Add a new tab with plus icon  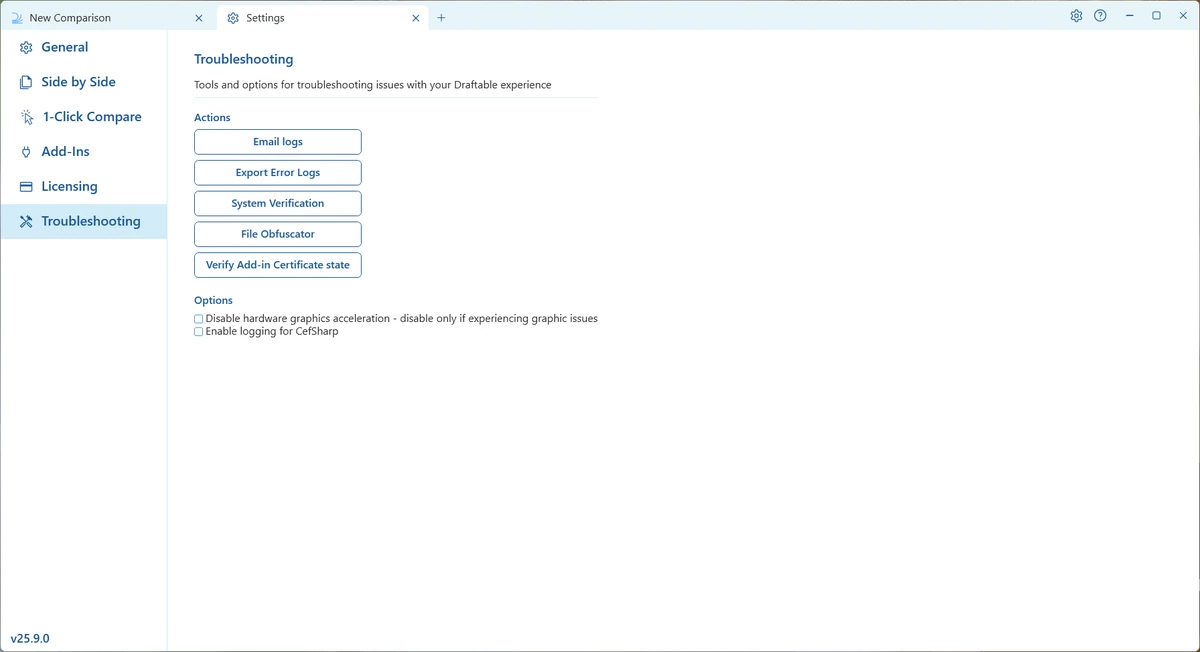coord(441,18)
